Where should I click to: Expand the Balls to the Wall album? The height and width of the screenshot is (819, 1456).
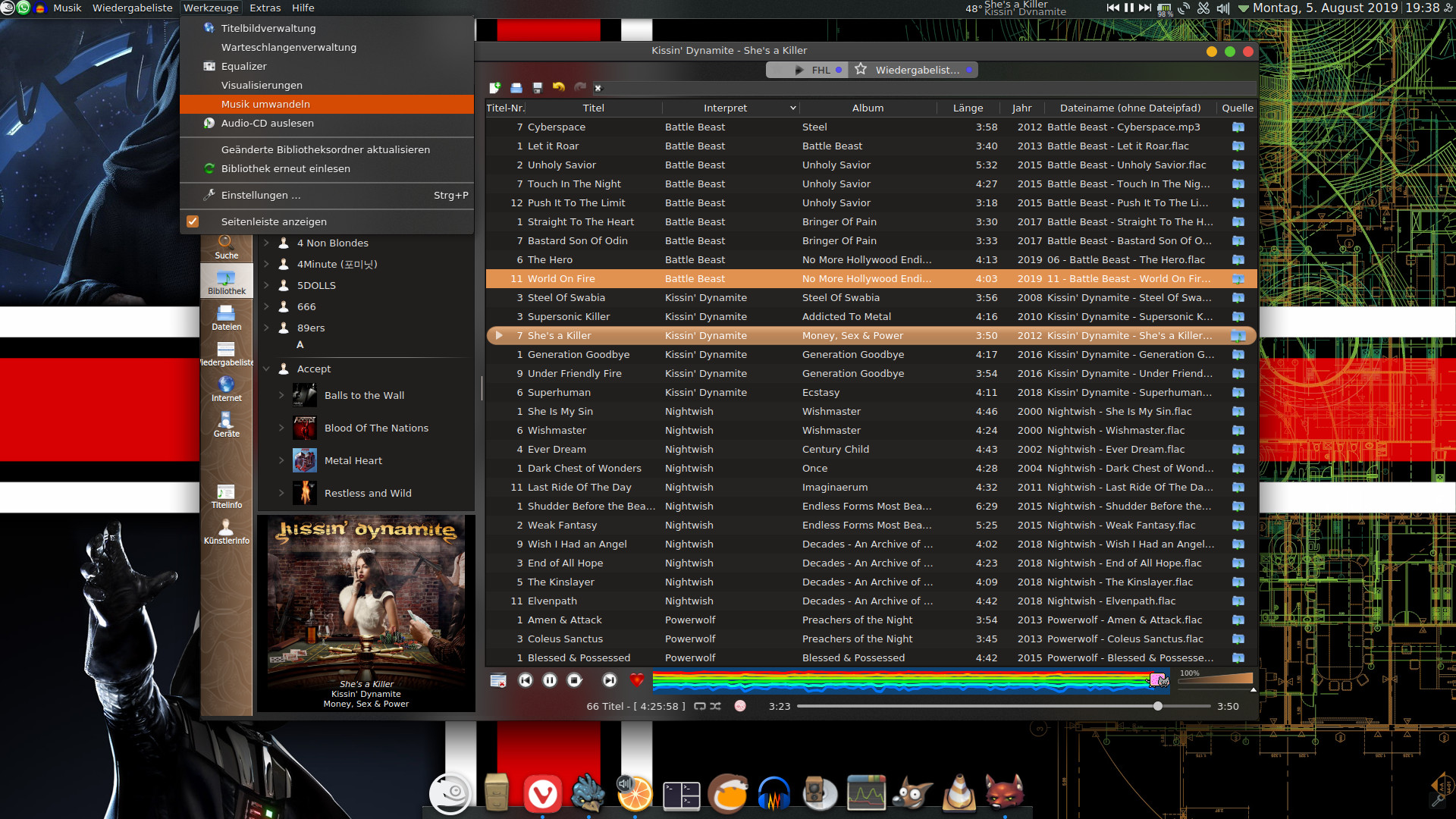click(281, 395)
